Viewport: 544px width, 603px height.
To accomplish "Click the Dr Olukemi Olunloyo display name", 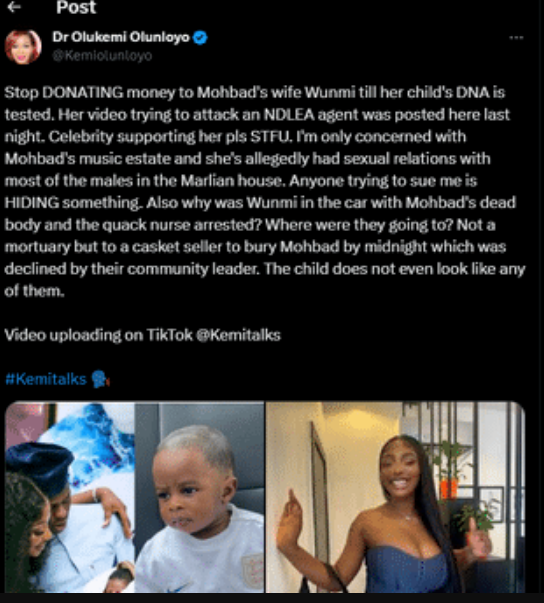I will (x=121, y=37).
